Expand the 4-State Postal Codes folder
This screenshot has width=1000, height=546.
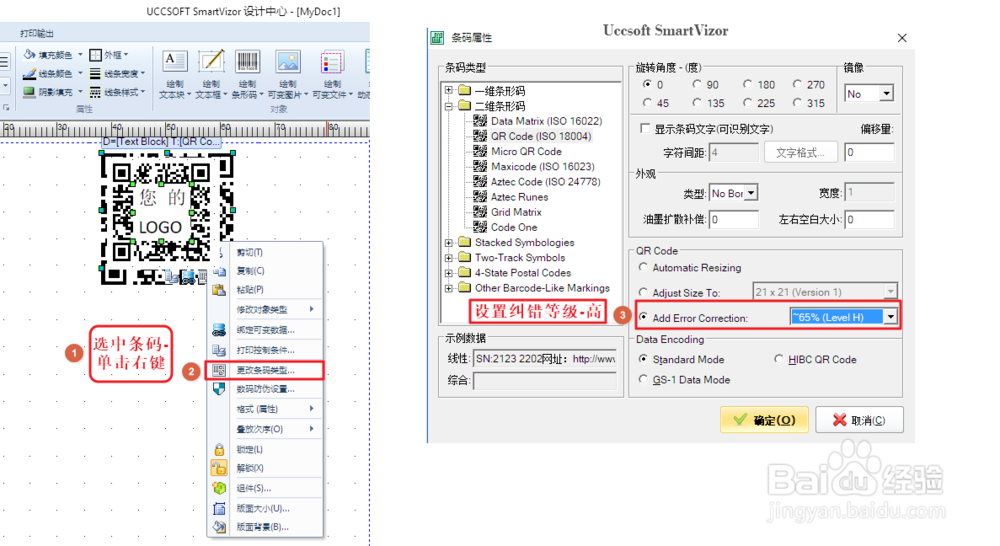[449, 273]
